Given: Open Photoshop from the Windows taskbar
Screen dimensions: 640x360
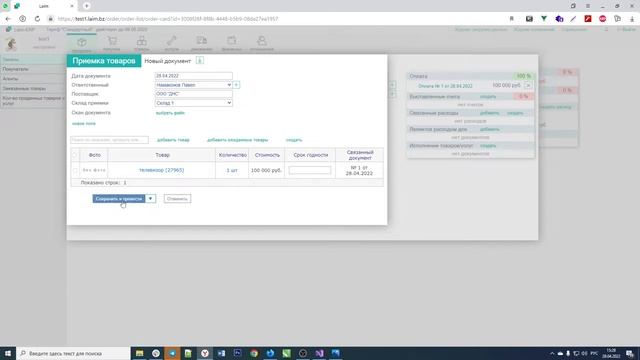Looking at the screenshot, I should [238, 353].
